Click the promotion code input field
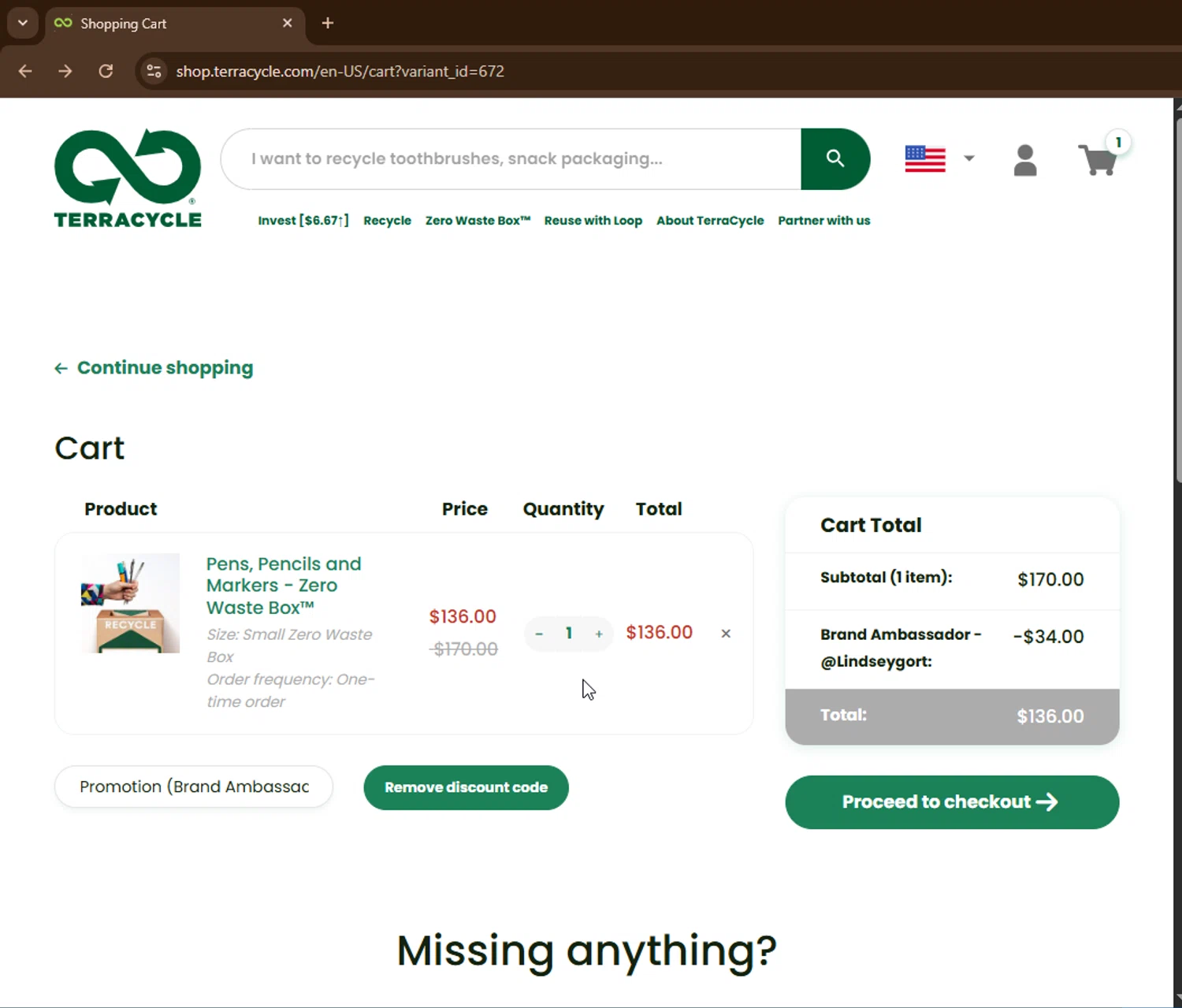 click(x=194, y=787)
